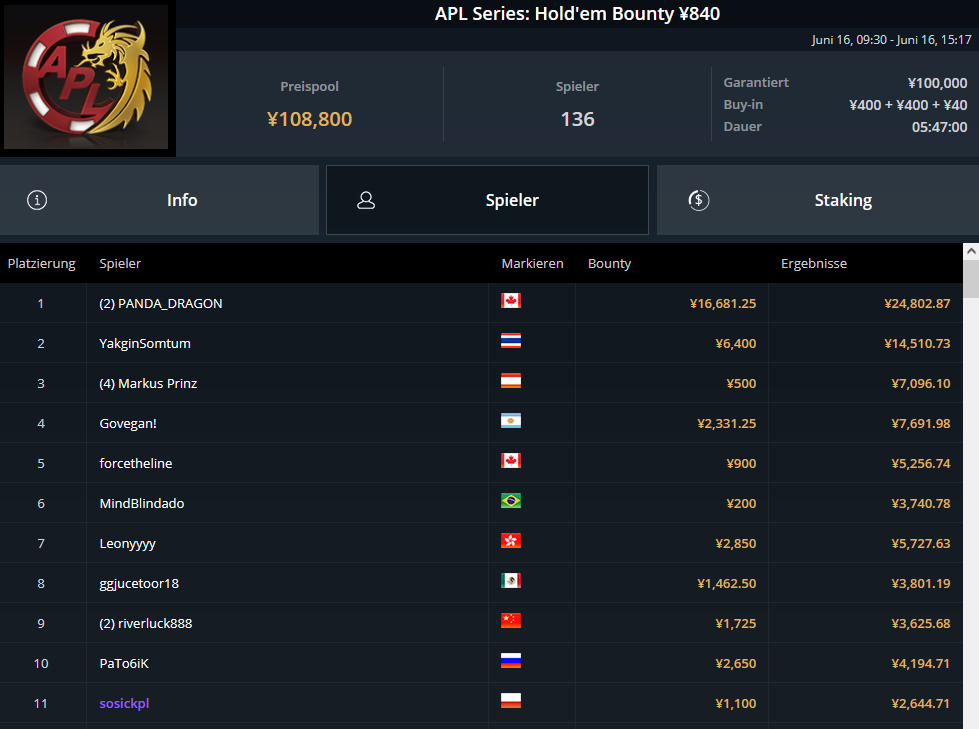Sort by the Spieler column header

coord(120,263)
